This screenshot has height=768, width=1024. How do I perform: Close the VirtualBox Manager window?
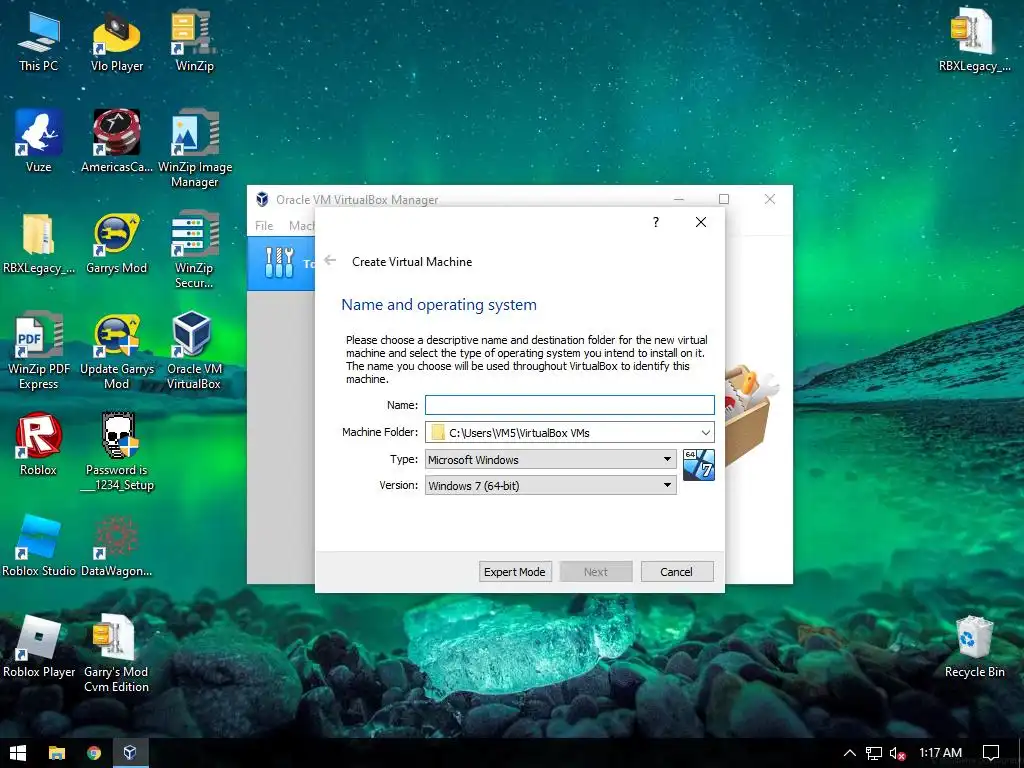tap(770, 199)
